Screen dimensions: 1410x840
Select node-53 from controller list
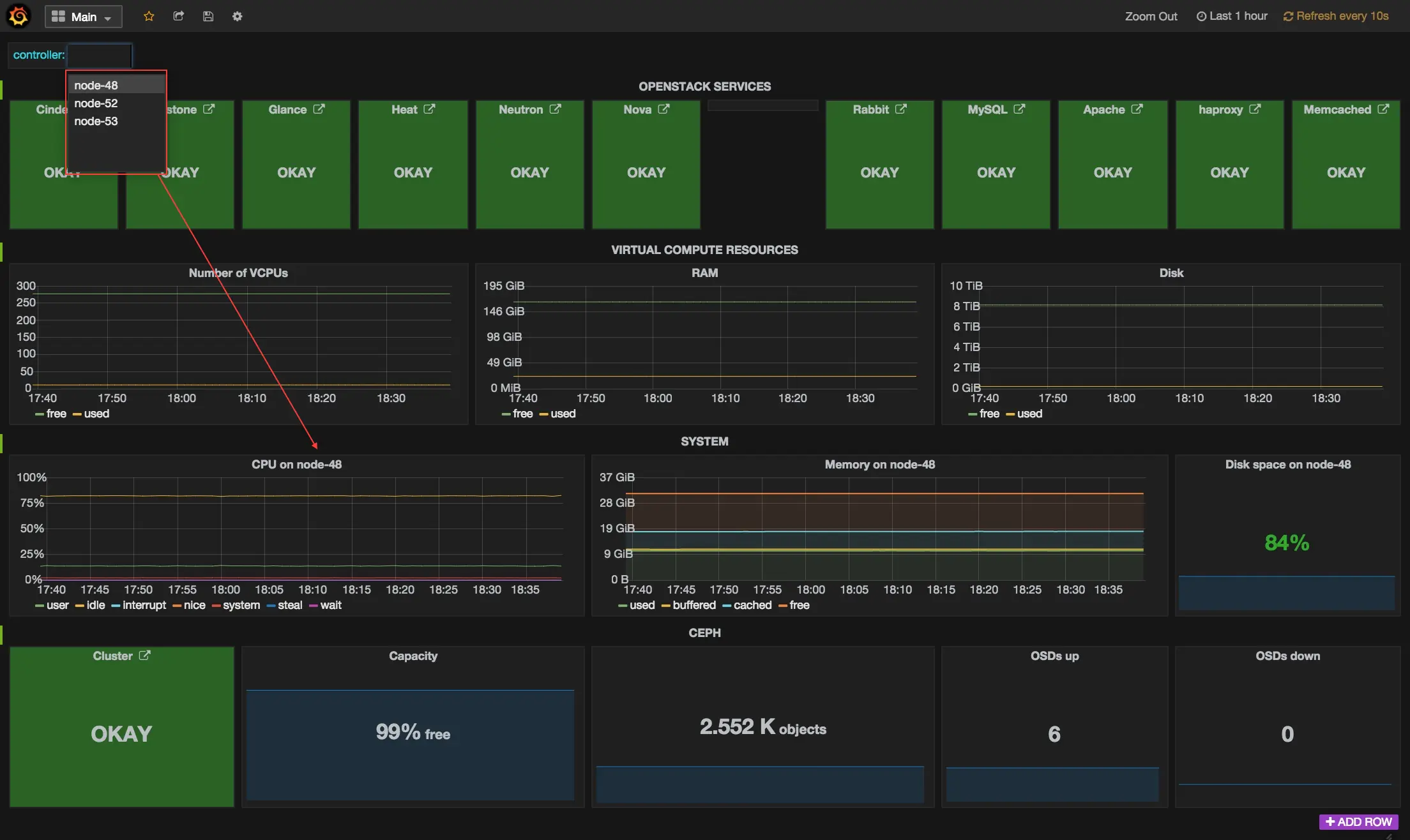116,121
